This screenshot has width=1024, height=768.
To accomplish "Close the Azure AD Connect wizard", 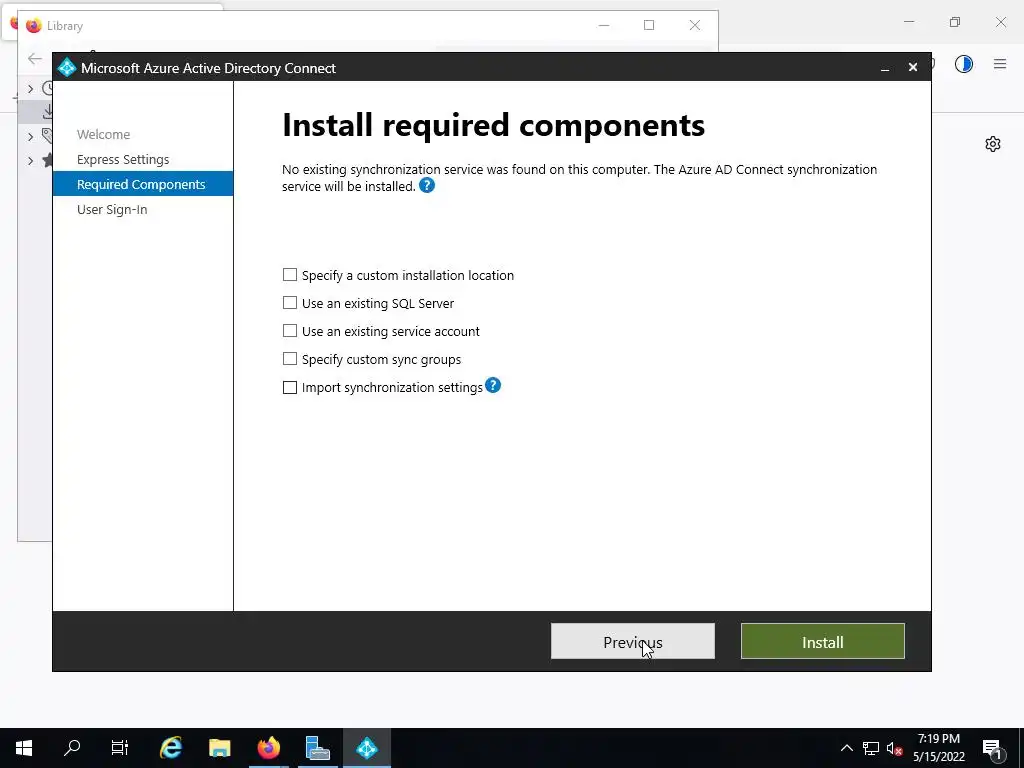I will pos(913,67).
